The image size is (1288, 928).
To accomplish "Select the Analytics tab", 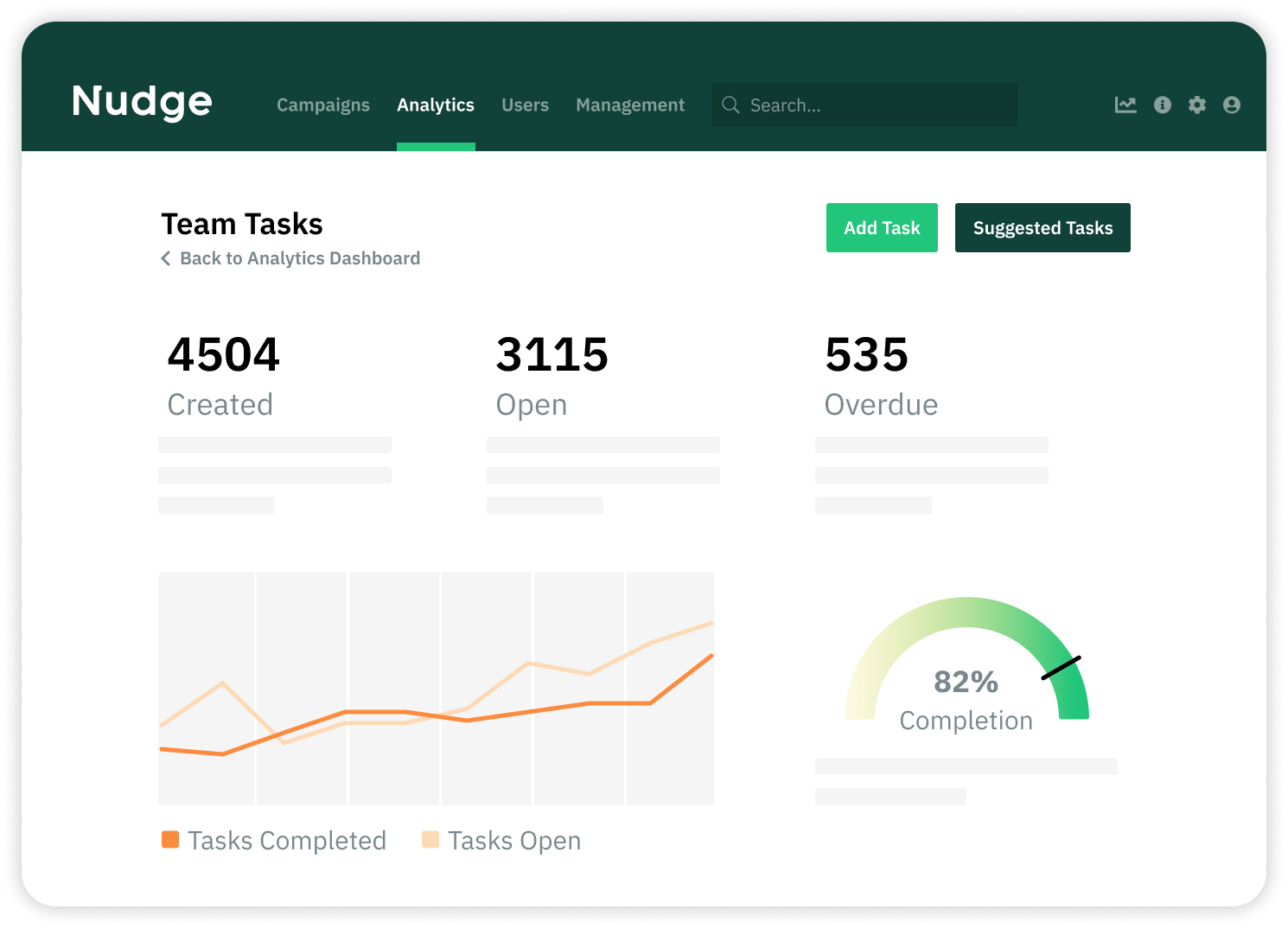I will (436, 105).
